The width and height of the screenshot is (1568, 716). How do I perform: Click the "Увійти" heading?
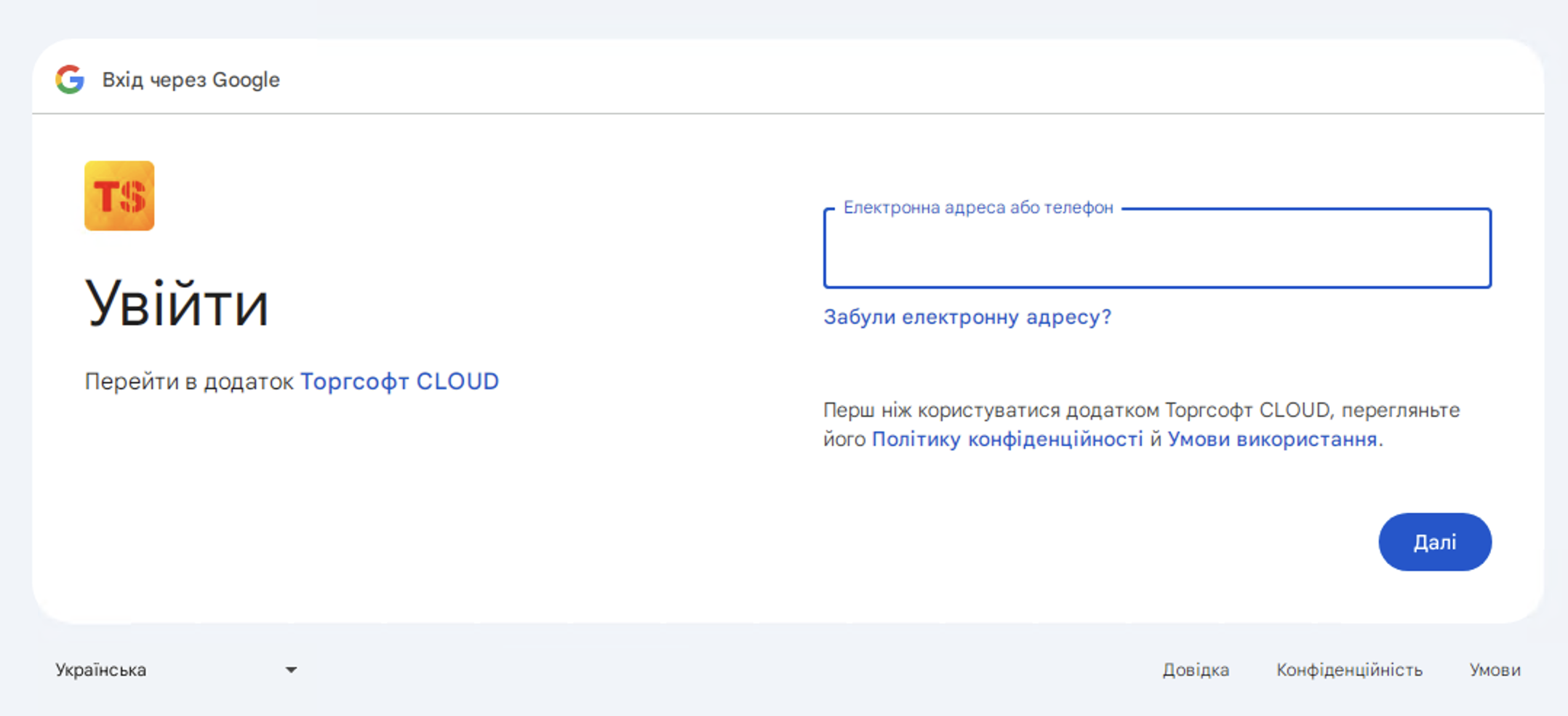(x=177, y=304)
